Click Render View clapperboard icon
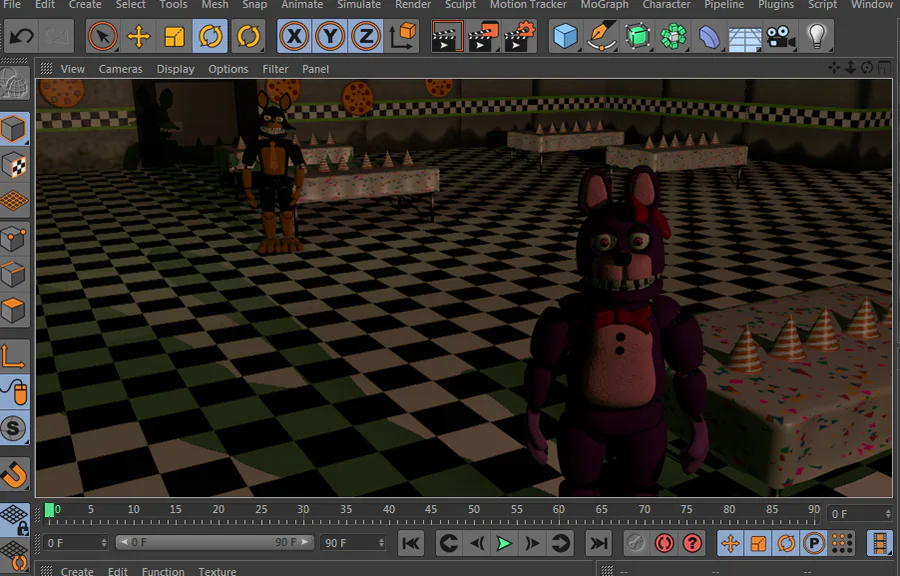 (447, 36)
